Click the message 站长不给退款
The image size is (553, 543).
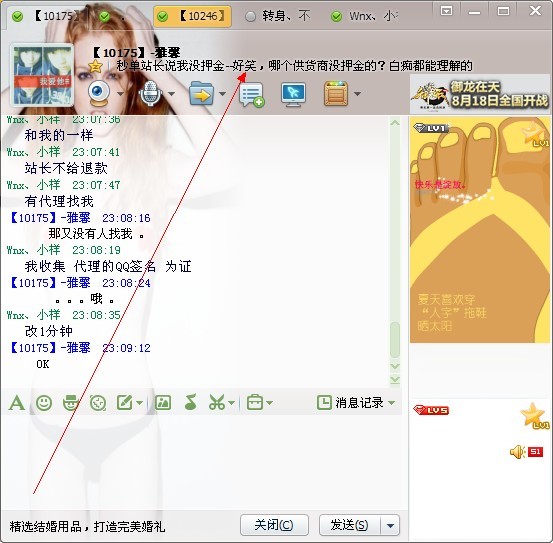pos(66,168)
